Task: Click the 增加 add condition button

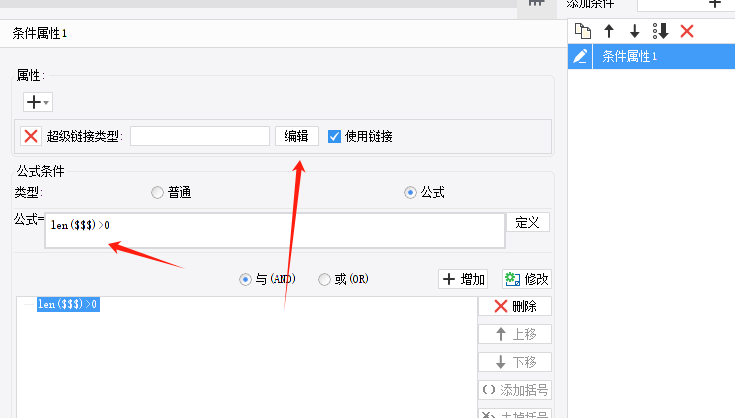Action: [463, 279]
